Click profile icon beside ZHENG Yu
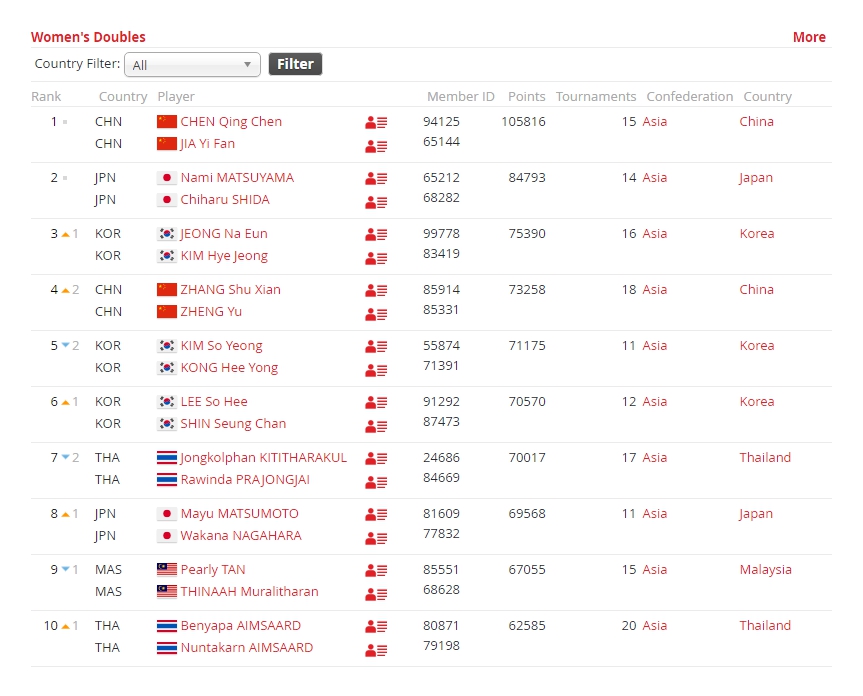863x696 pixels. (376, 312)
